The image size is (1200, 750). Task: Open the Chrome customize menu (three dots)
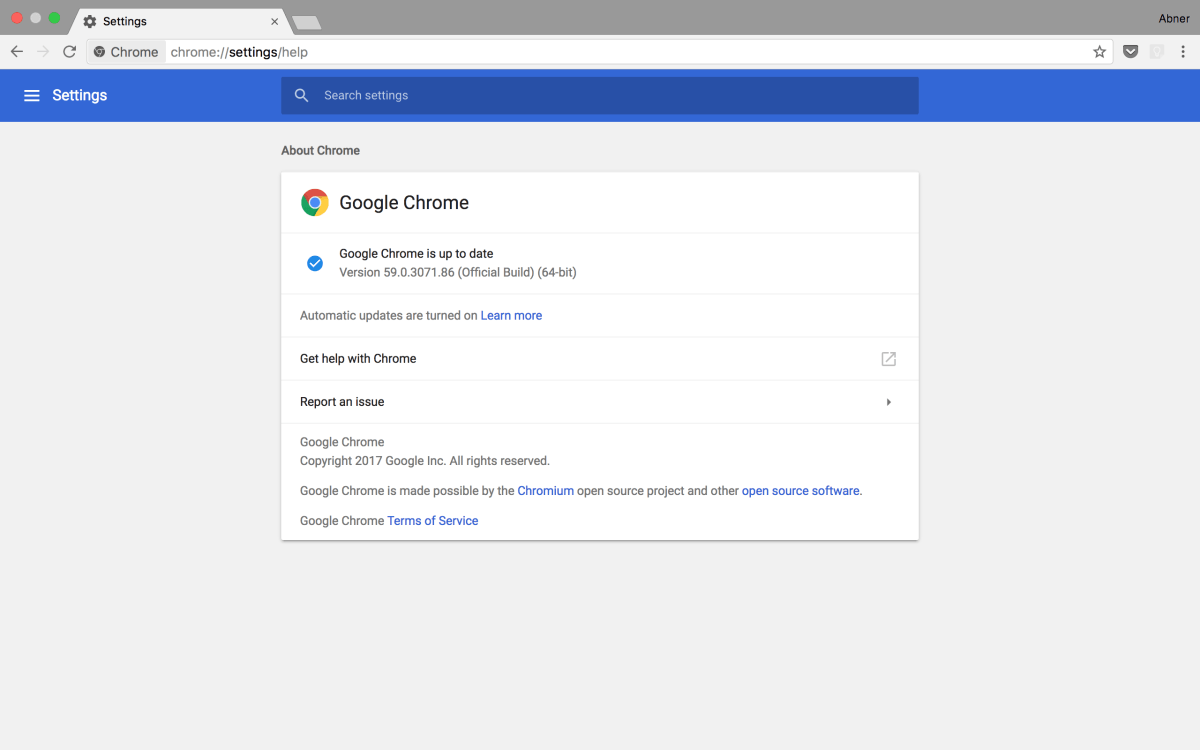pyautogui.click(x=1184, y=51)
